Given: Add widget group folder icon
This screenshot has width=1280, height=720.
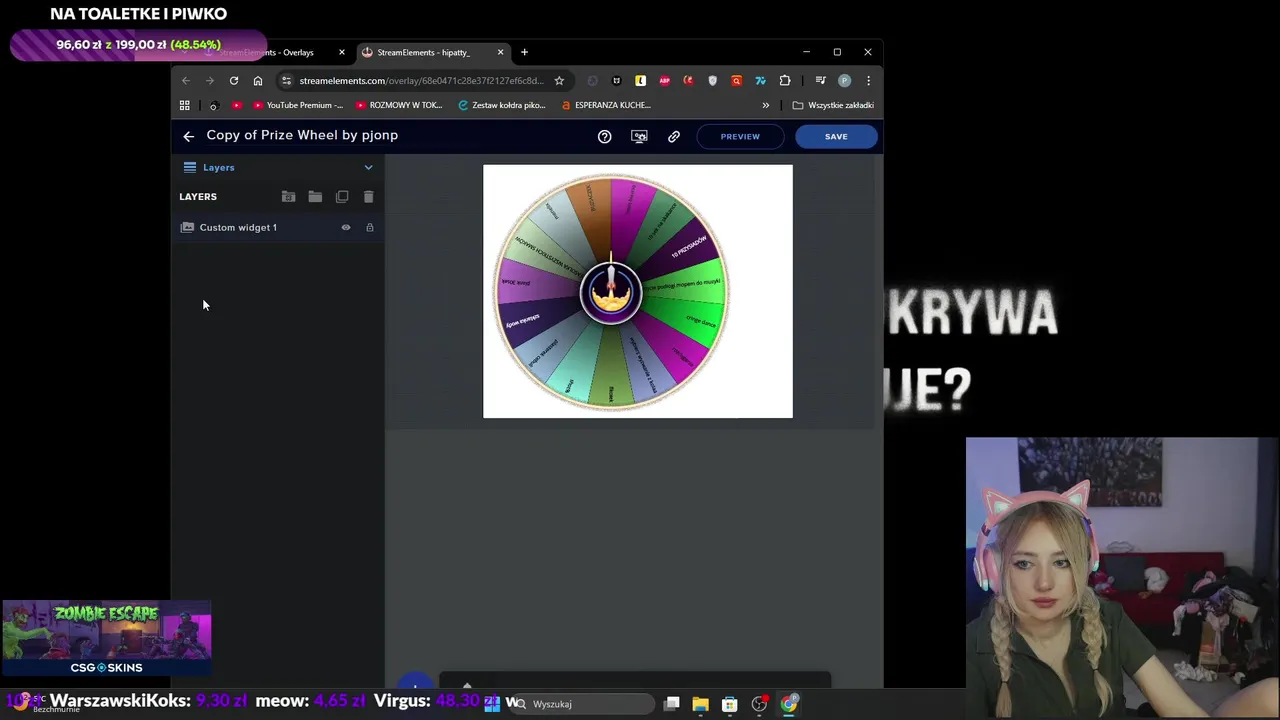Looking at the screenshot, I should click(288, 197).
